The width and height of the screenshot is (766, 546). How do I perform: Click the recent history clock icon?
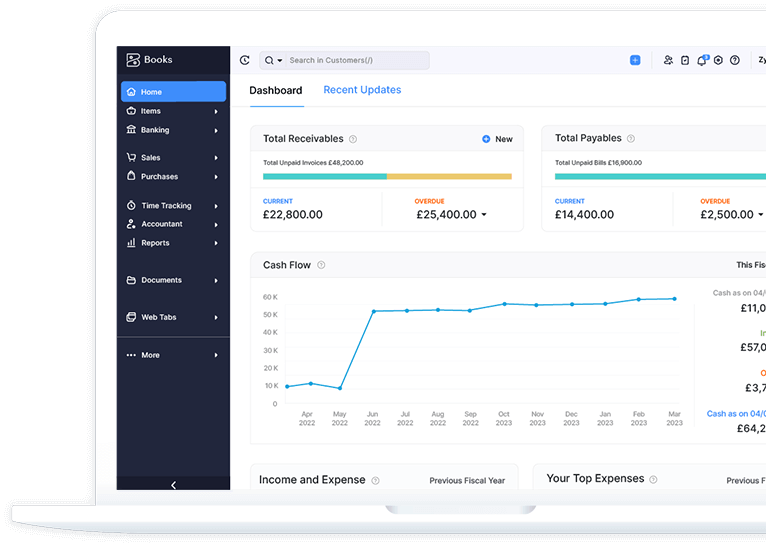tap(245, 61)
